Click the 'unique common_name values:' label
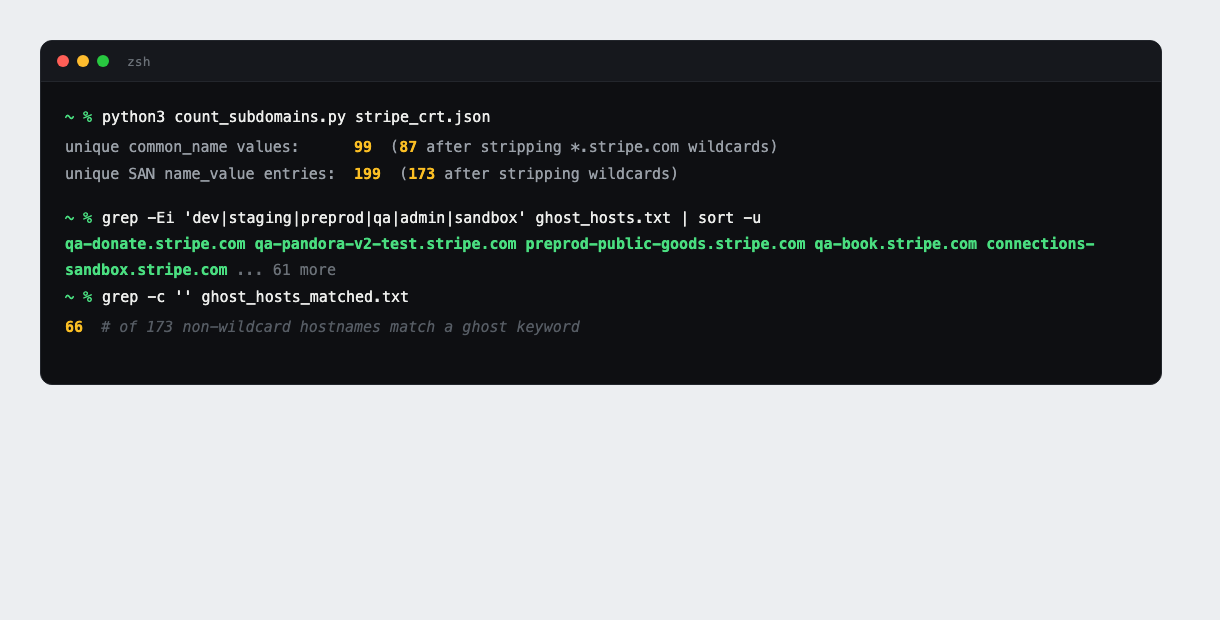The height and width of the screenshot is (620, 1220). (182, 147)
